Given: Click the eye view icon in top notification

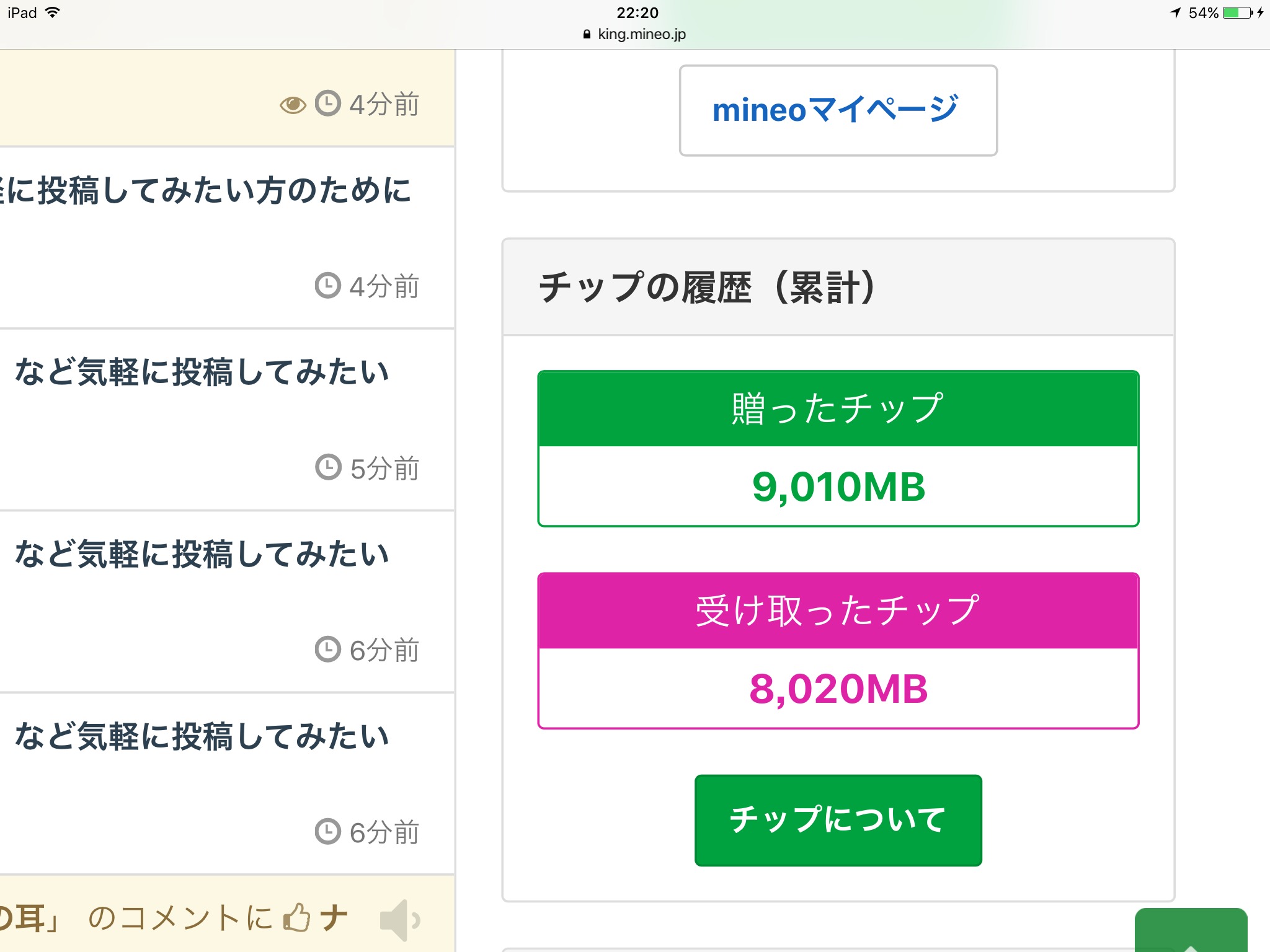Looking at the screenshot, I should (x=293, y=105).
